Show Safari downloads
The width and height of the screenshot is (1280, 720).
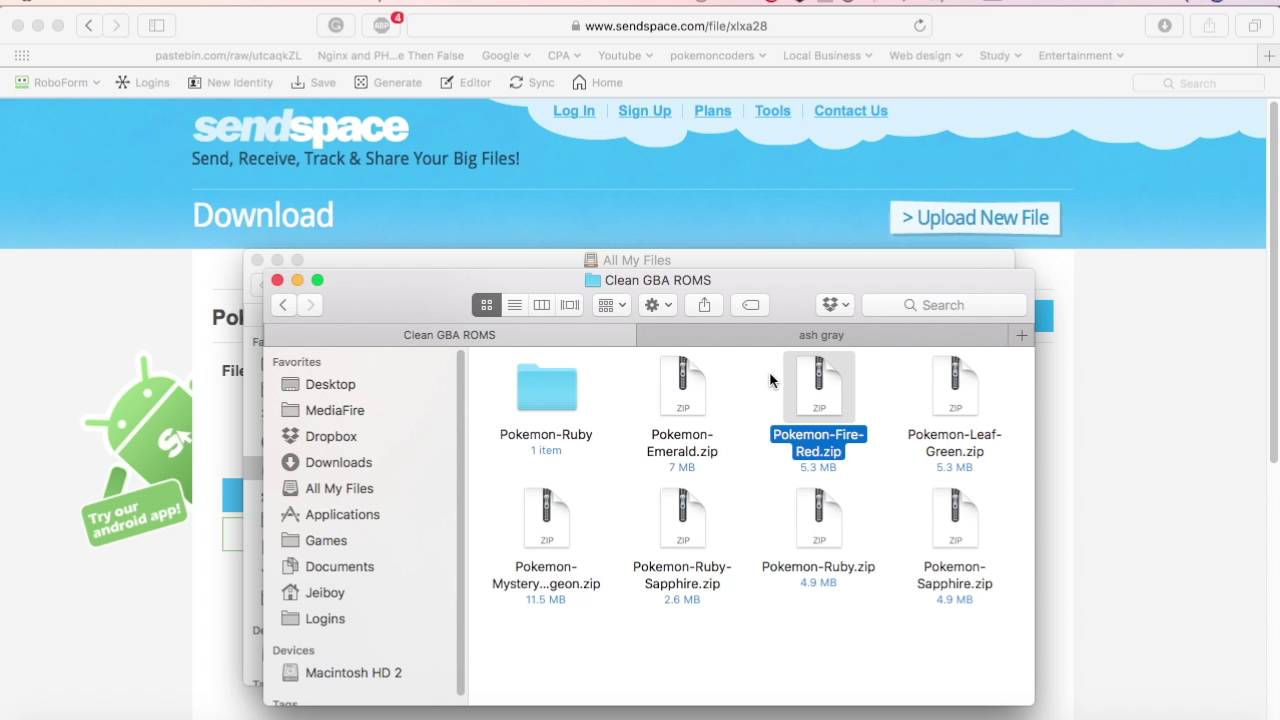[1165, 26]
